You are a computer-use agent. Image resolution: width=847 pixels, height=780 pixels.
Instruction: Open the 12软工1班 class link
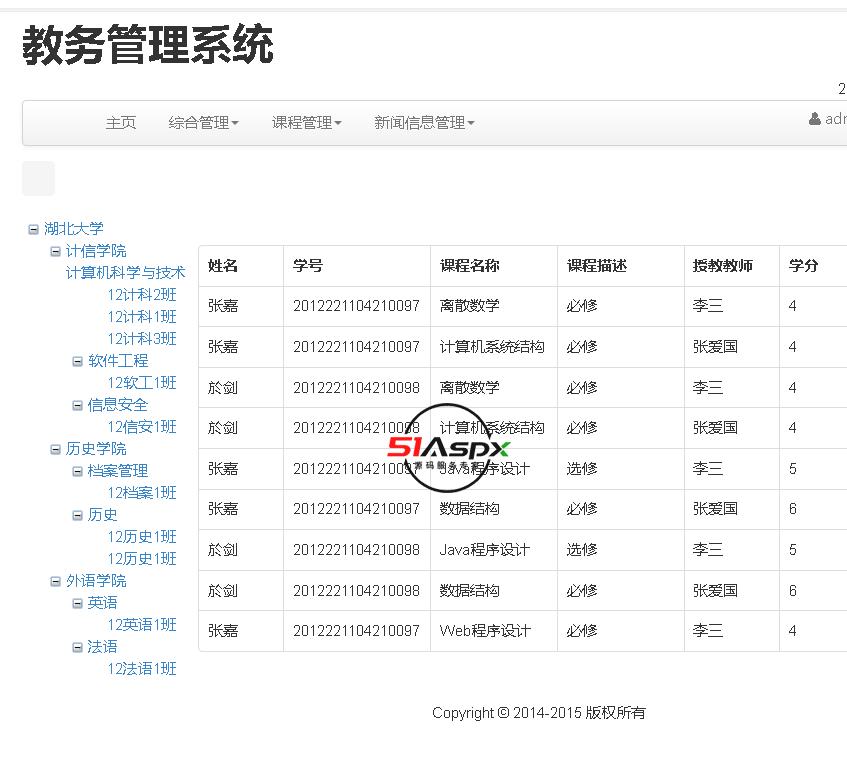[142, 383]
